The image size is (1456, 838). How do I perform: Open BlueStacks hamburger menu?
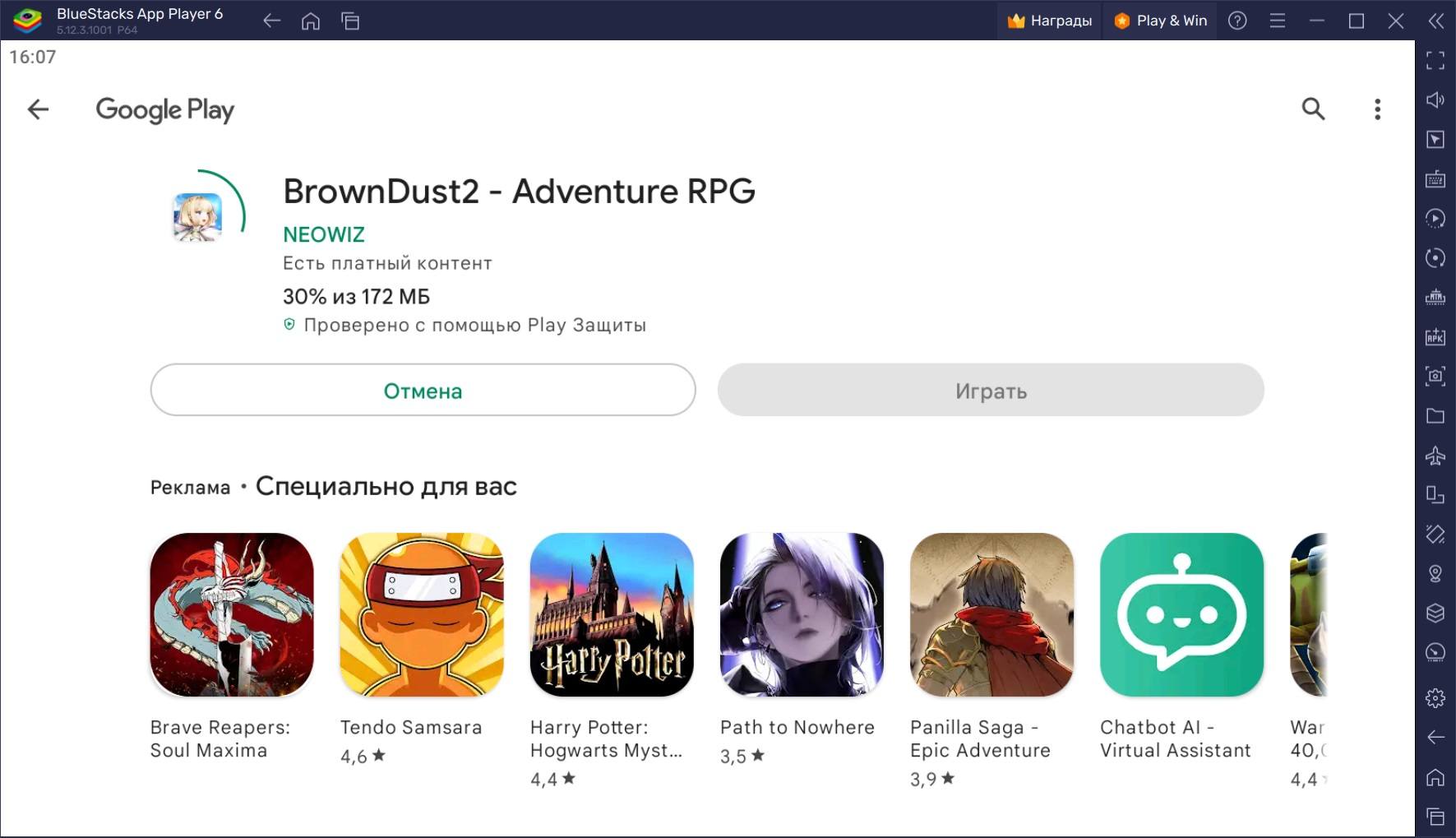pos(1277,21)
